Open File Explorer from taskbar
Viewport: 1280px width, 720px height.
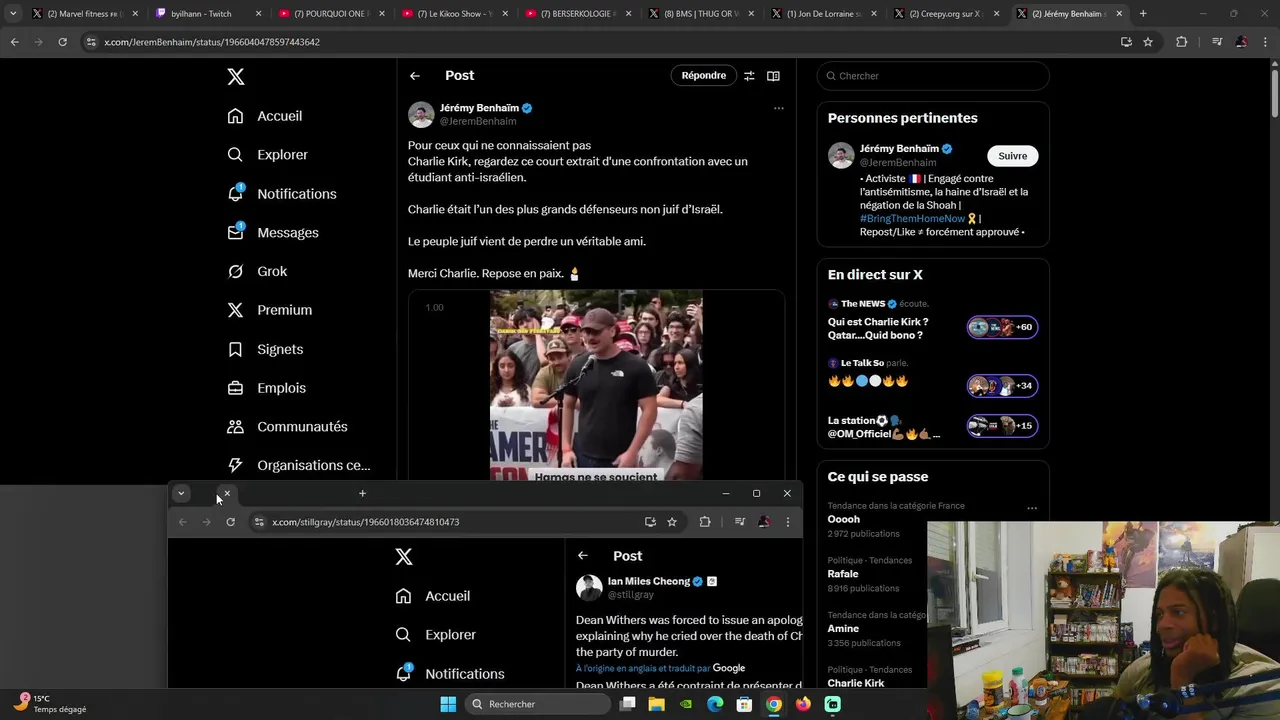pyautogui.click(x=656, y=704)
